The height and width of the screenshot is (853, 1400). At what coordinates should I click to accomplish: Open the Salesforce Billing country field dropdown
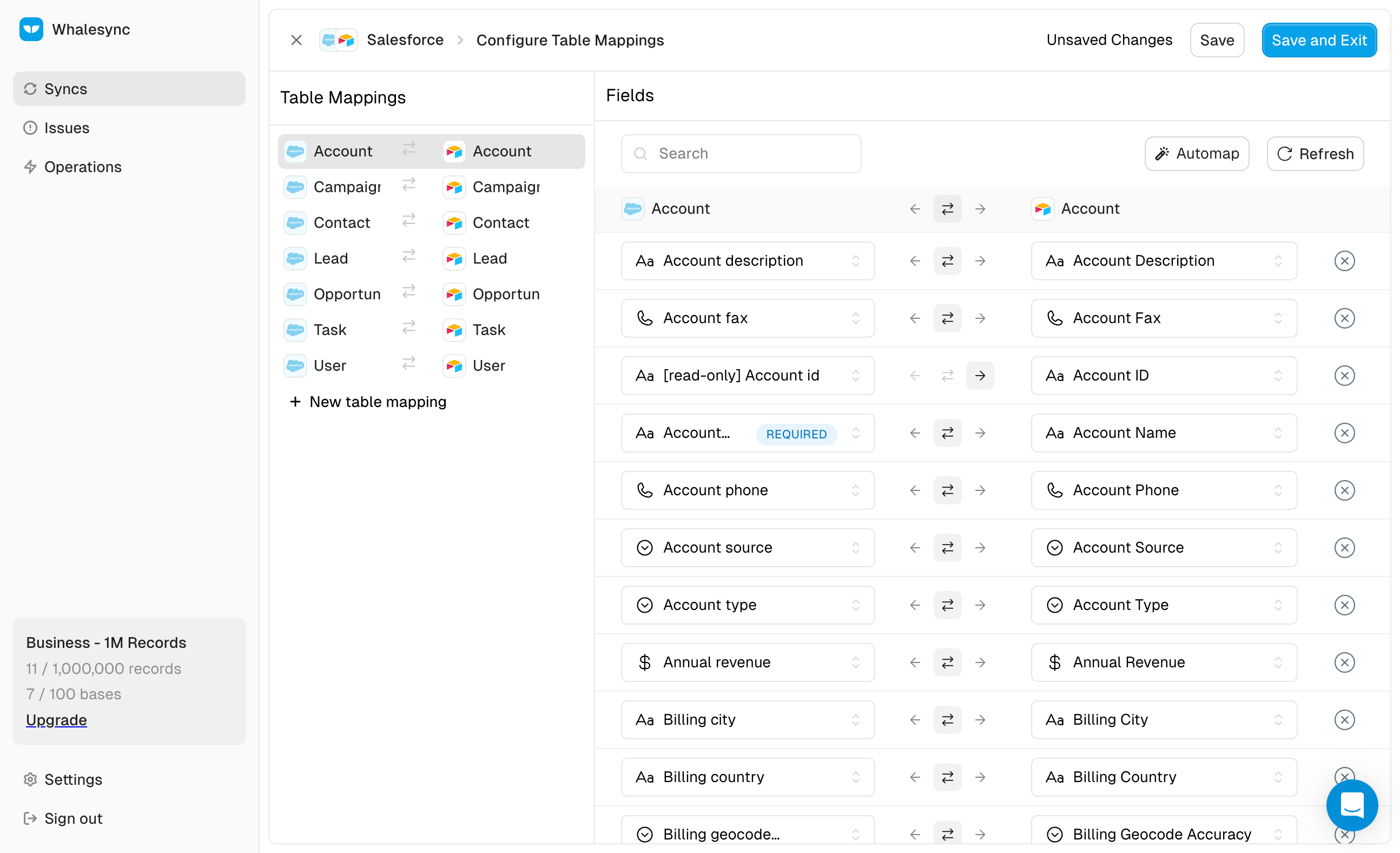tap(747, 777)
